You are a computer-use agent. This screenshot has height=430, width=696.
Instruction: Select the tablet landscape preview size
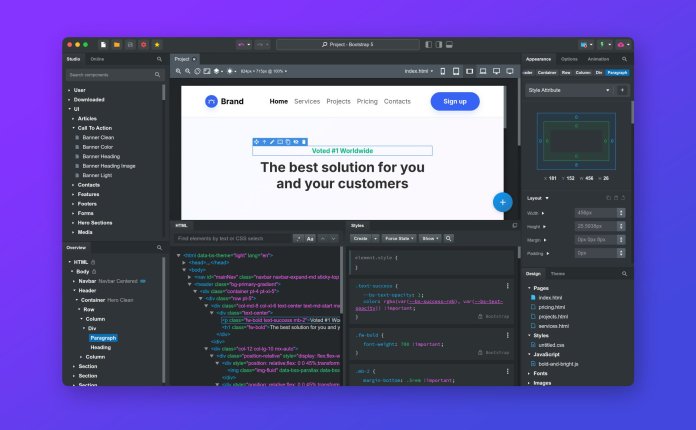(x=470, y=71)
